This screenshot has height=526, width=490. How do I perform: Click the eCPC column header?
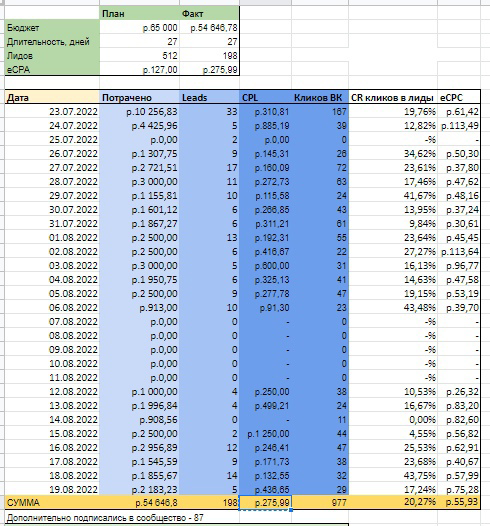459,98
